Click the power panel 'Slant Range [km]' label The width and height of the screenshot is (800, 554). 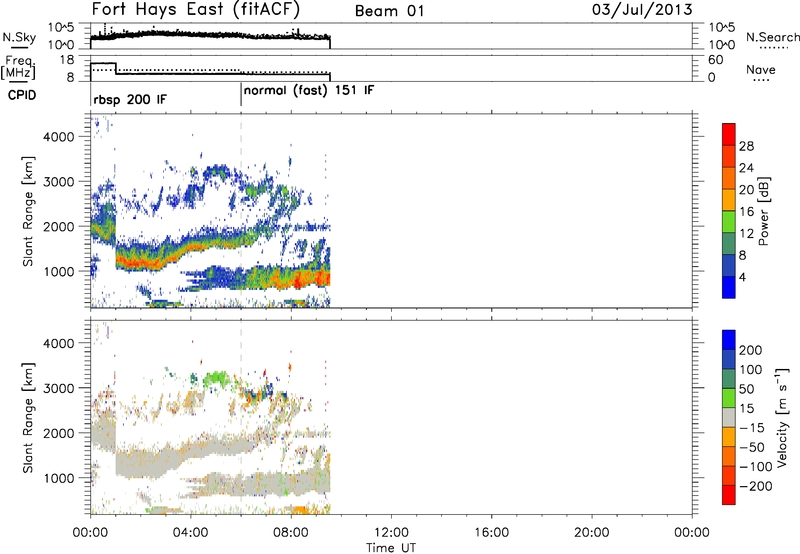pyautogui.click(x=28, y=212)
